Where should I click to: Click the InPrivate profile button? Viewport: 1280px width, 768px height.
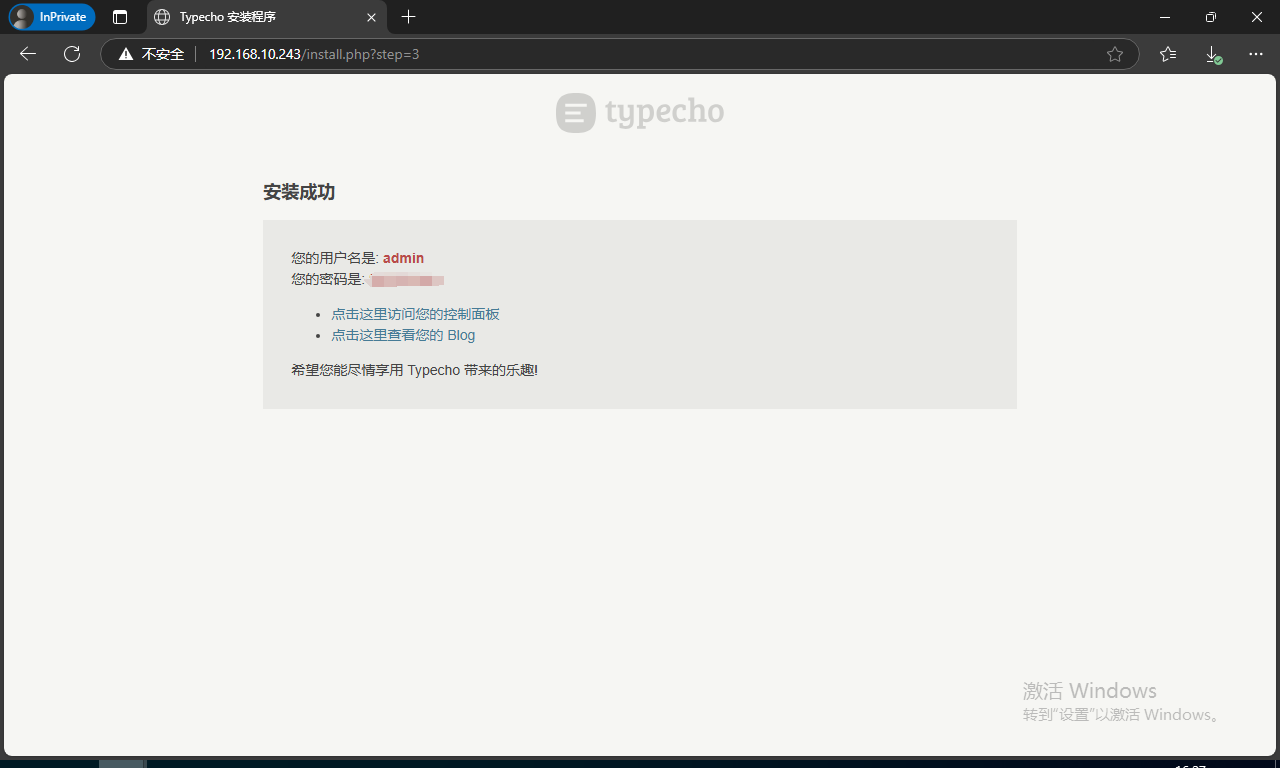(52, 17)
